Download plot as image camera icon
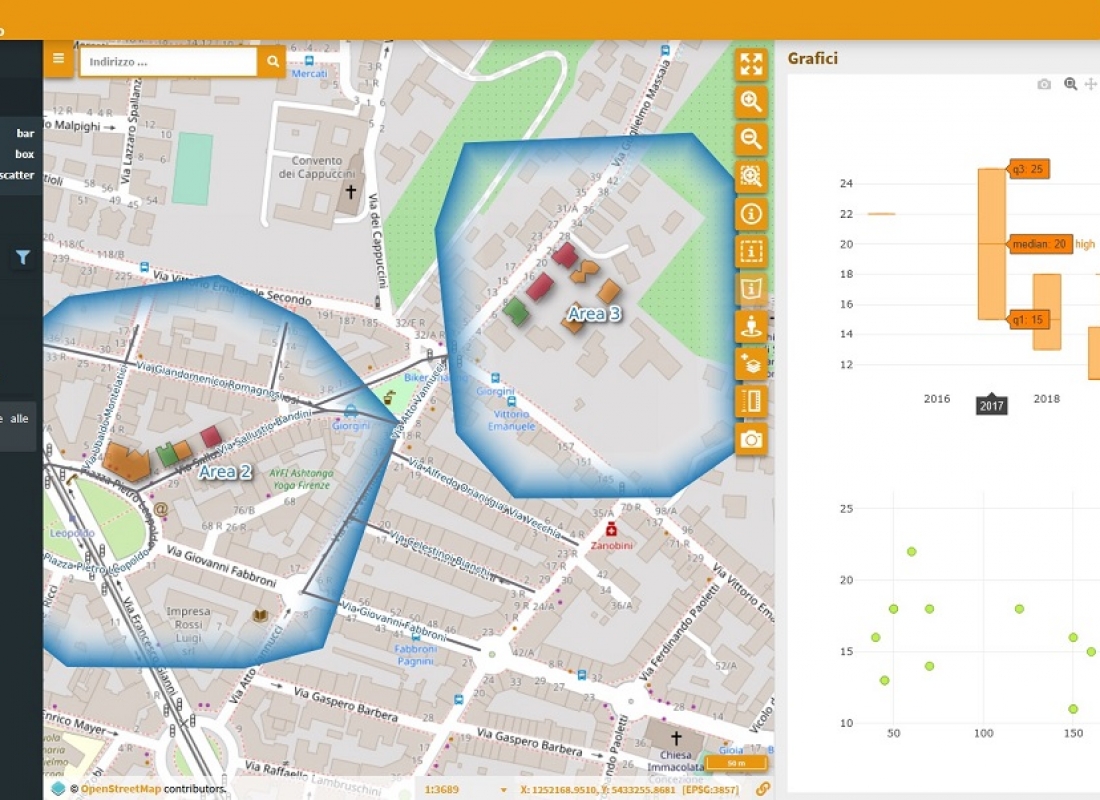This screenshot has height=800, width=1100. point(1044,84)
